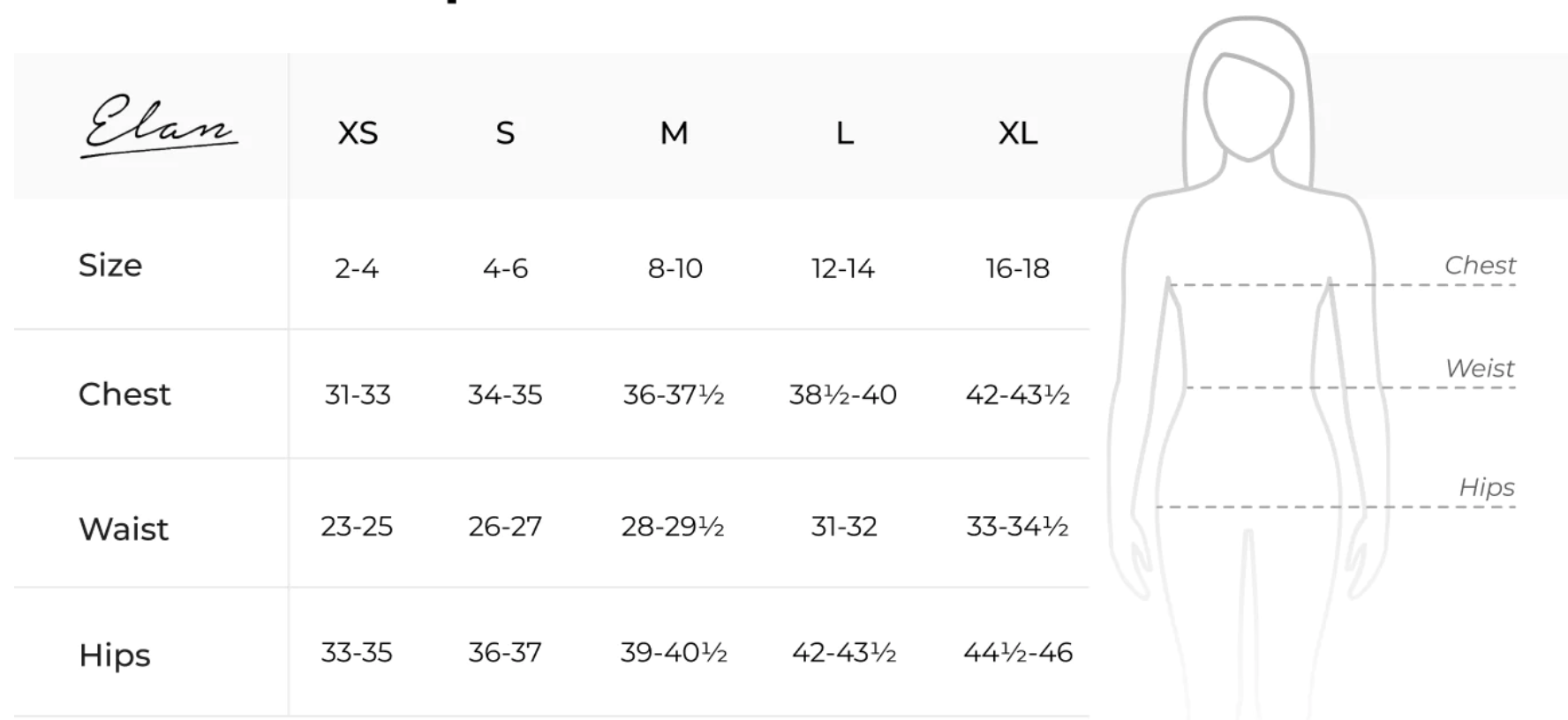Click the 36-37½ chest measurement cell
This screenshot has width=1568, height=720.
click(x=674, y=394)
